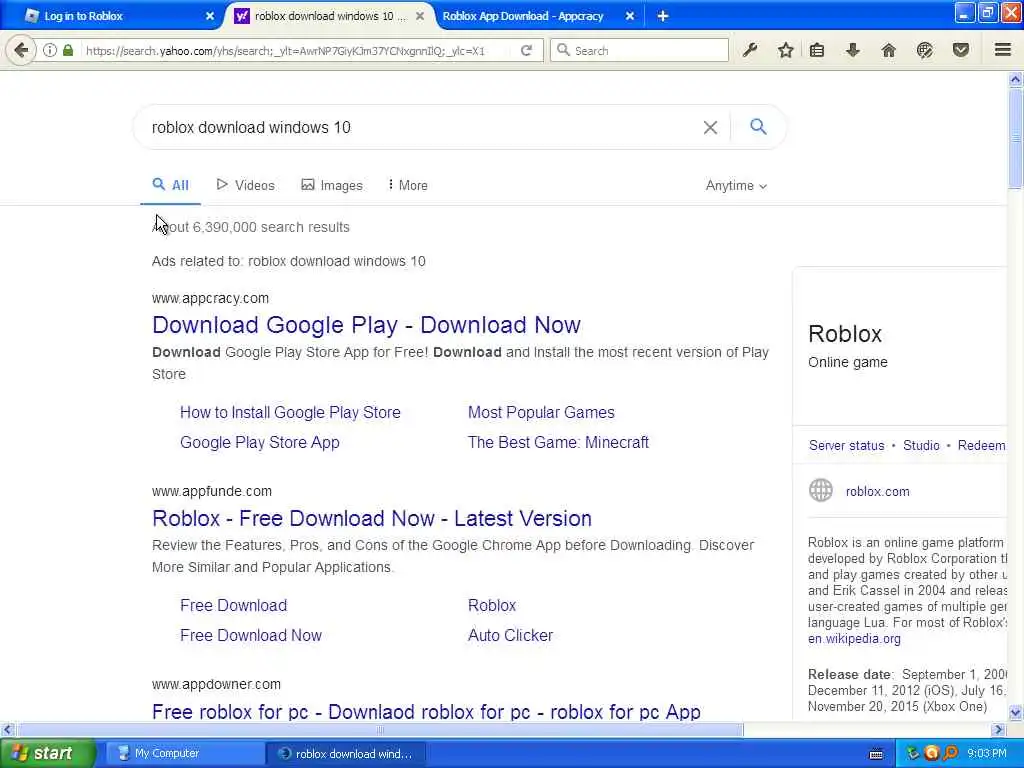
Task: Open Free roblox for pc result link
Action: pyautogui.click(x=426, y=711)
